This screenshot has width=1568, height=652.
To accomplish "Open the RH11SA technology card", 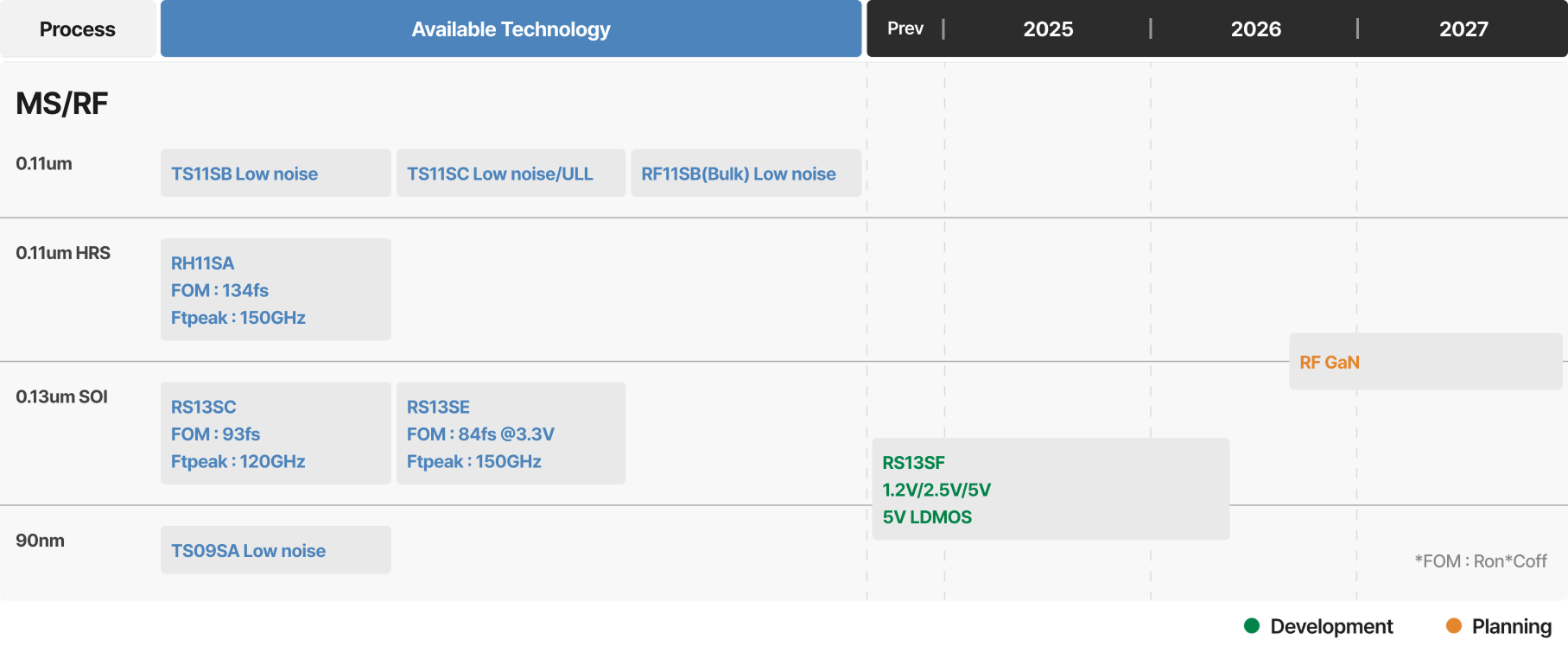I will tap(276, 290).
